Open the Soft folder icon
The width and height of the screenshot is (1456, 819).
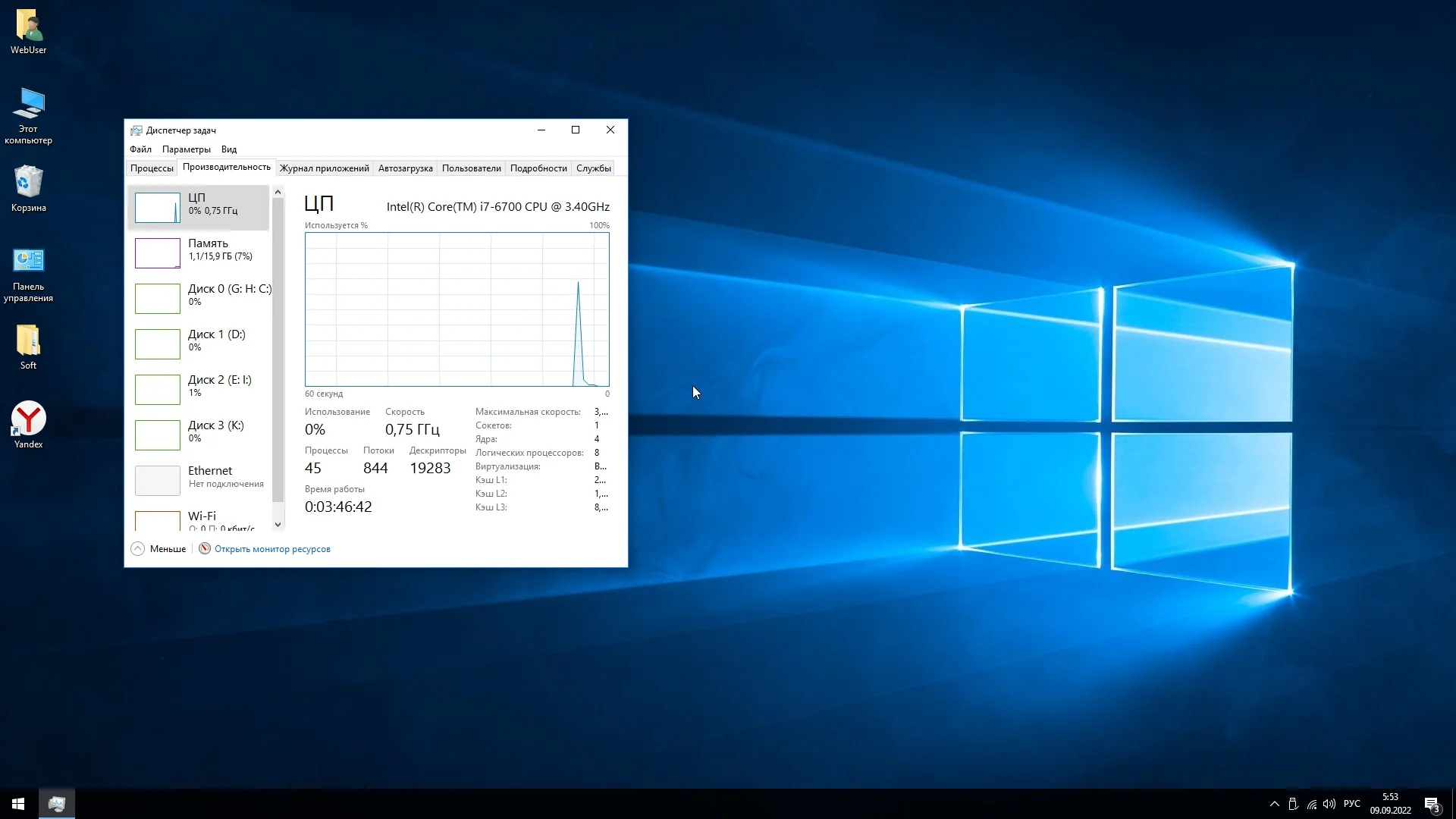[28, 340]
